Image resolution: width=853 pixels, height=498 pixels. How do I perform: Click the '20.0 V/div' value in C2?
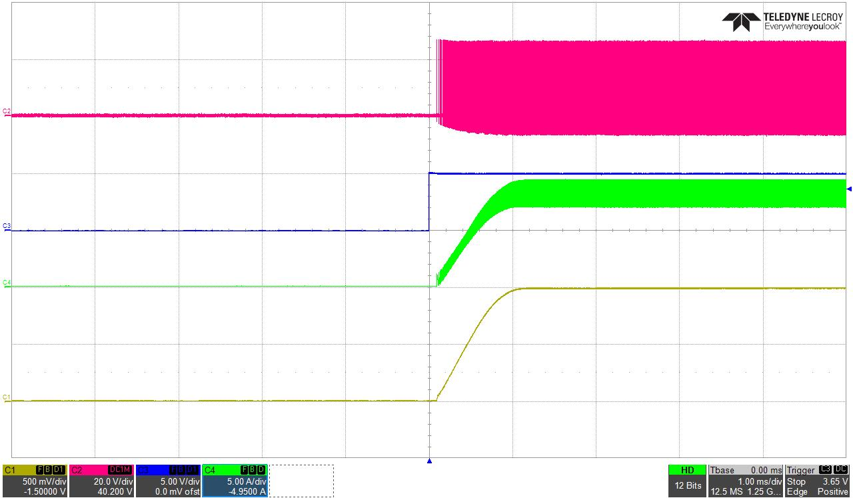(113, 482)
